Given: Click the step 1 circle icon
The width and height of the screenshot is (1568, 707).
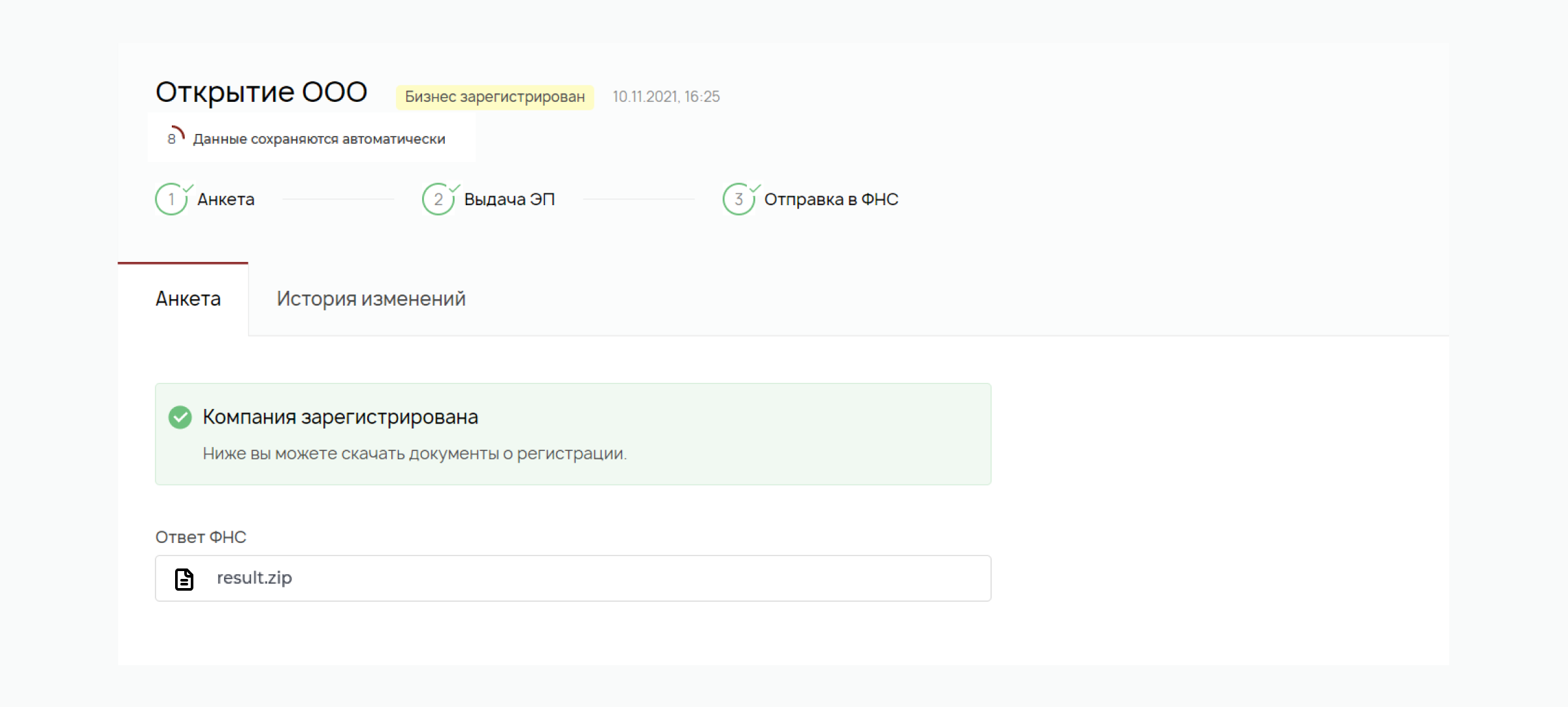Looking at the screenshot, I should pos(171,199).
